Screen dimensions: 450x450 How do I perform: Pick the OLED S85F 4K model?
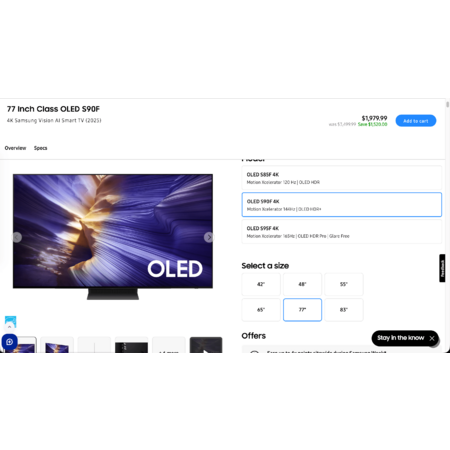pyautogui.click(x=342, y=178)
